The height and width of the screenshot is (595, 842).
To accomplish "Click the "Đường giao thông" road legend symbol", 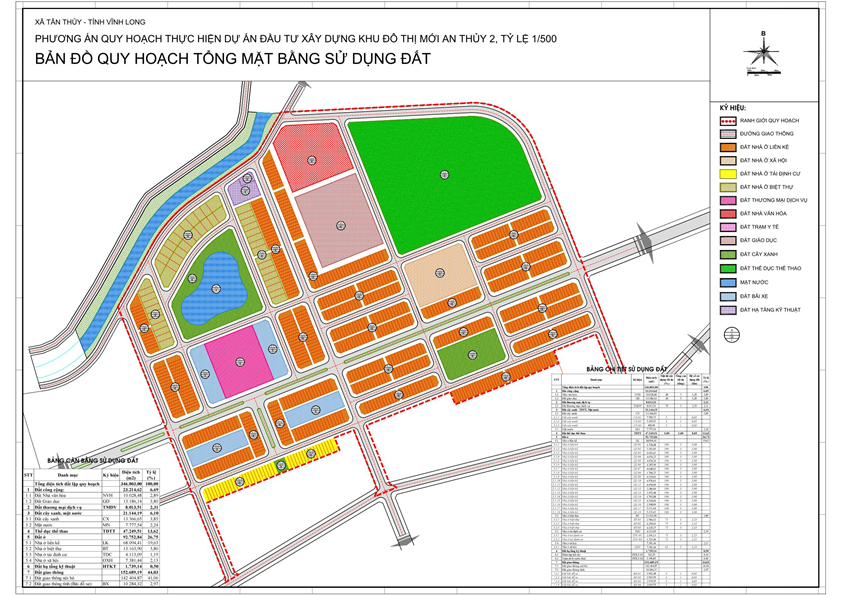I will tap(727, 135).
